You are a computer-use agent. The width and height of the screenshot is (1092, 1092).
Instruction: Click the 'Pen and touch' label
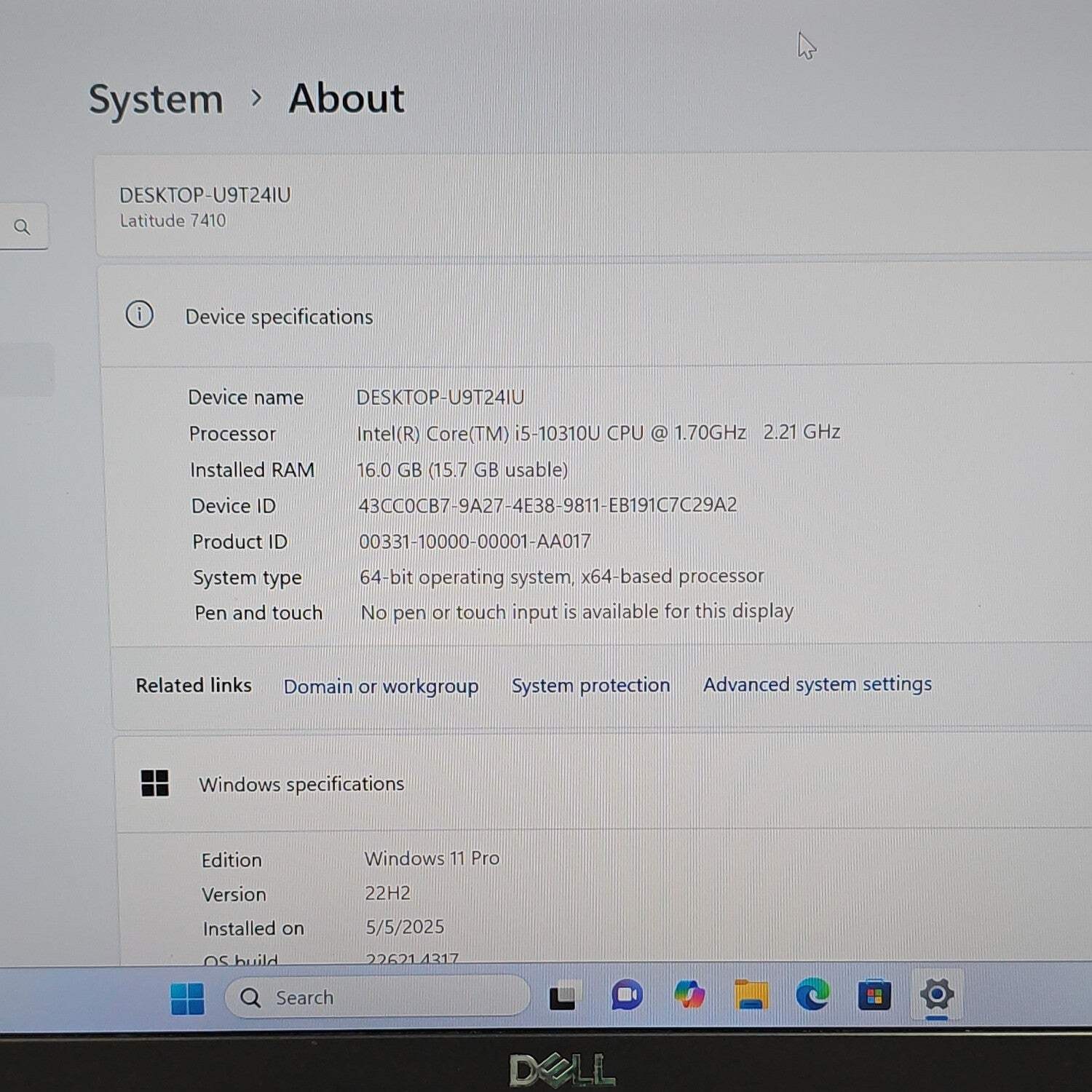(258, 613)
